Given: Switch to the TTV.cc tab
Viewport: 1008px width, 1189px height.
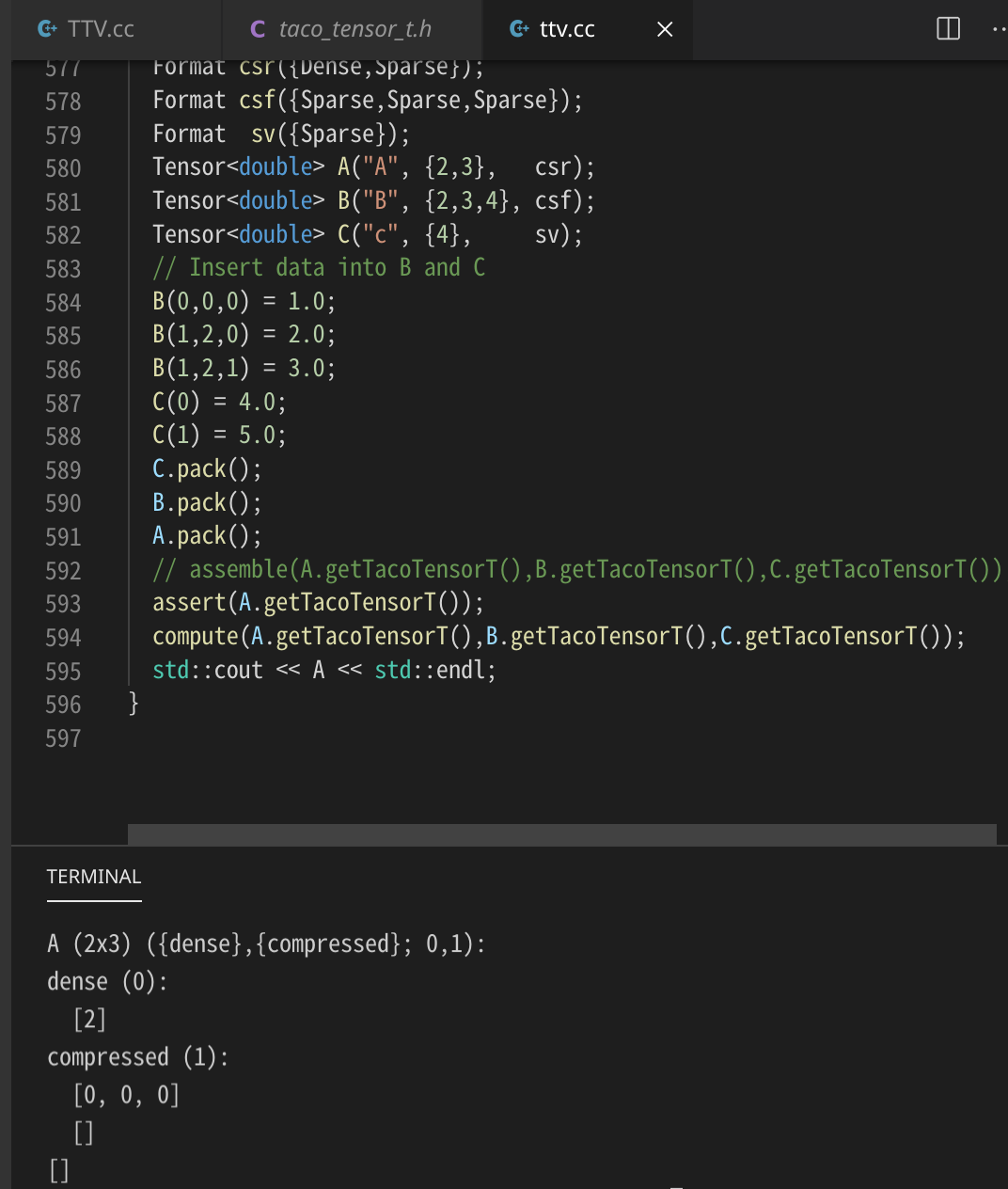Looking at the screenshot, I should click(94, 29).
